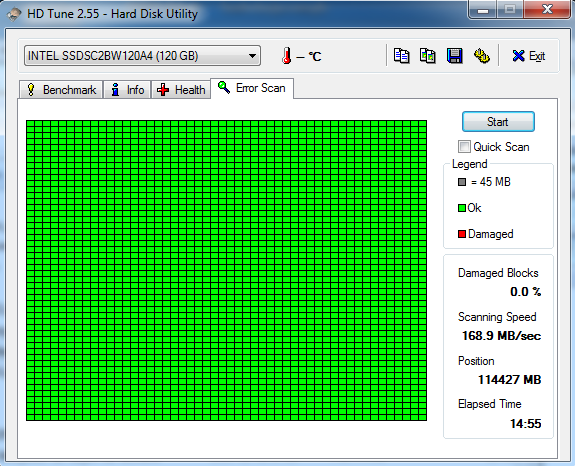This screenshot has height=466, width=575.
Task: Switch to the Health tab
Action: pos(181,90)
